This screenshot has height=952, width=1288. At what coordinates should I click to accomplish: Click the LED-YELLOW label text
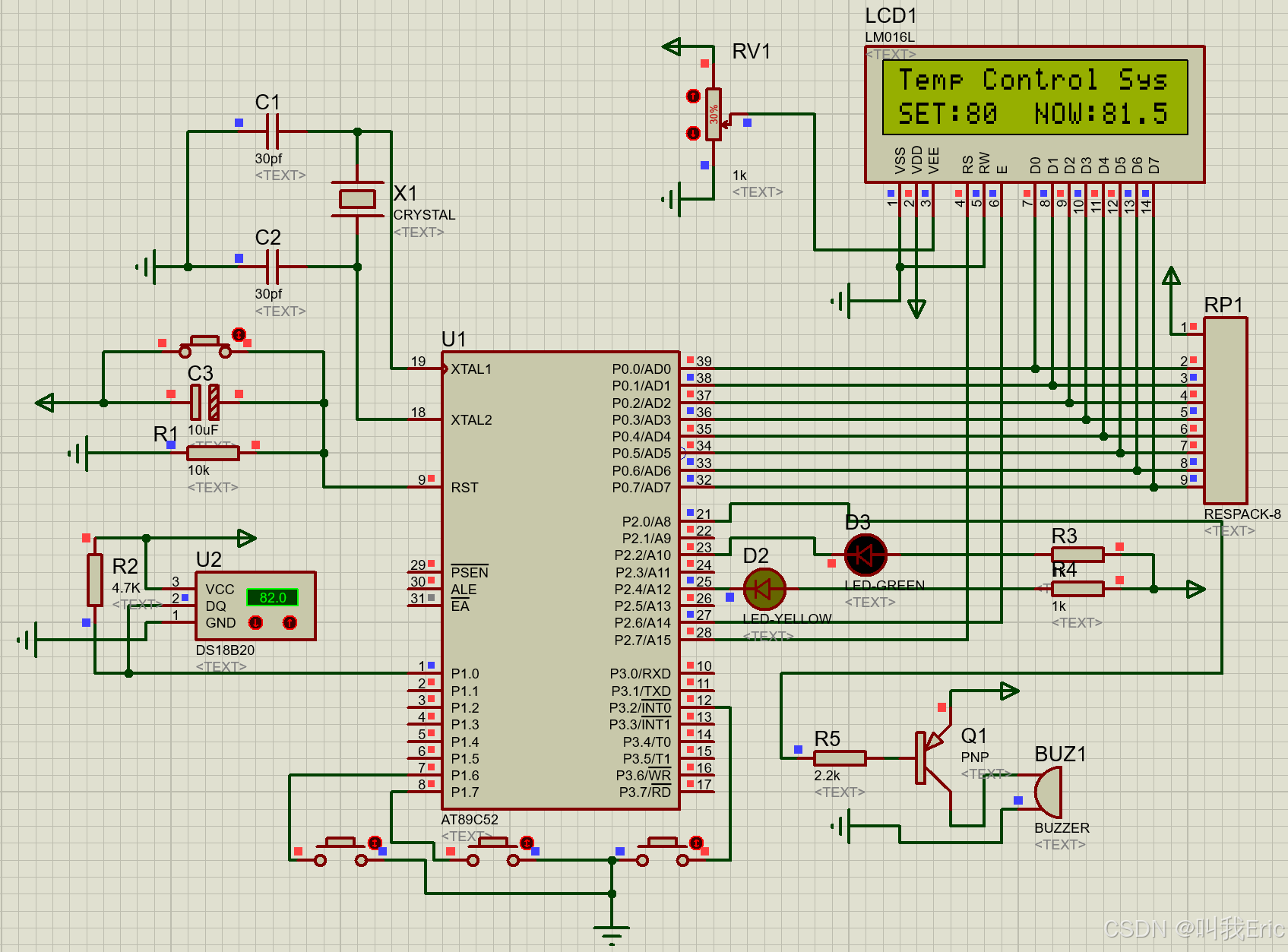[x=786, y=619]
